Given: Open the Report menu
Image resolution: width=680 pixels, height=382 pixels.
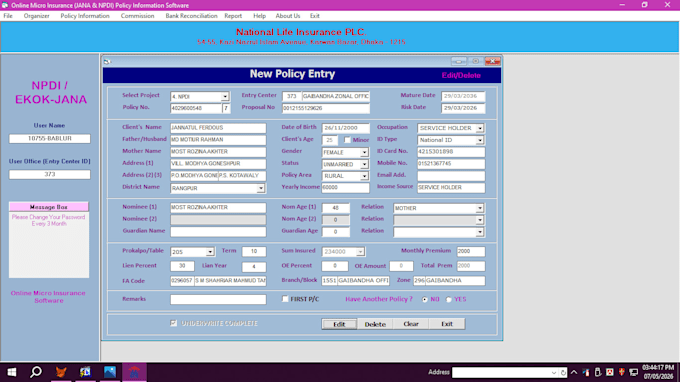Looking at the screenshot, I should click(233, 16).
